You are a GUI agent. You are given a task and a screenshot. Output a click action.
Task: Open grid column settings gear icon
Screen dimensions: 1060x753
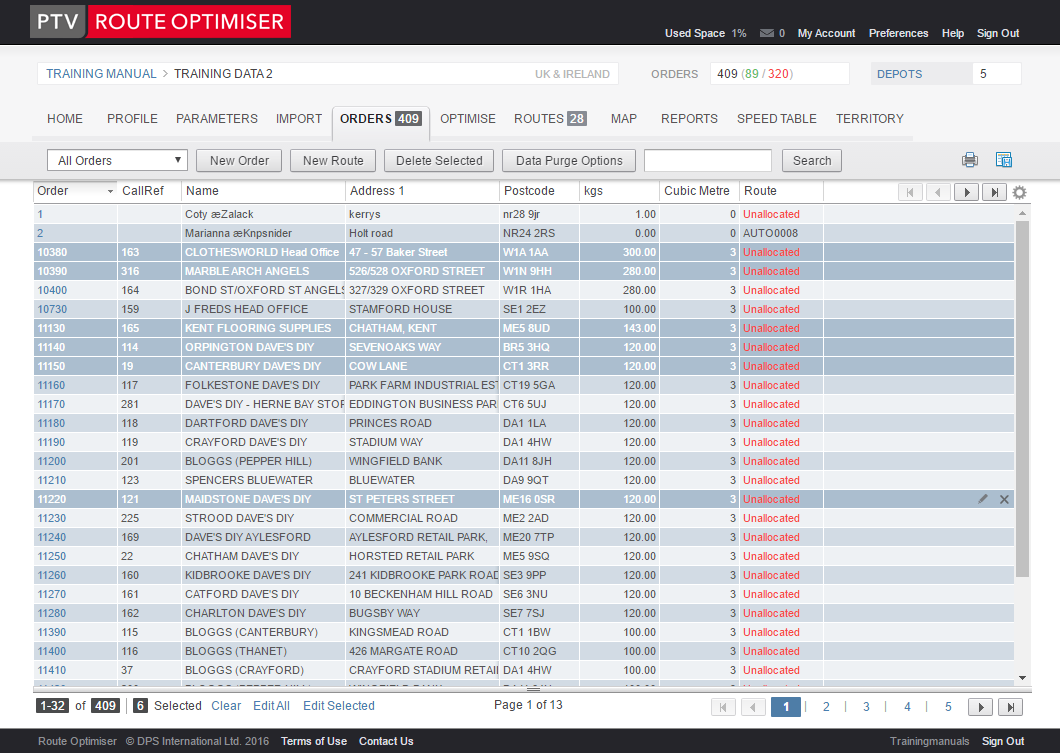(x=1019, y=193)
